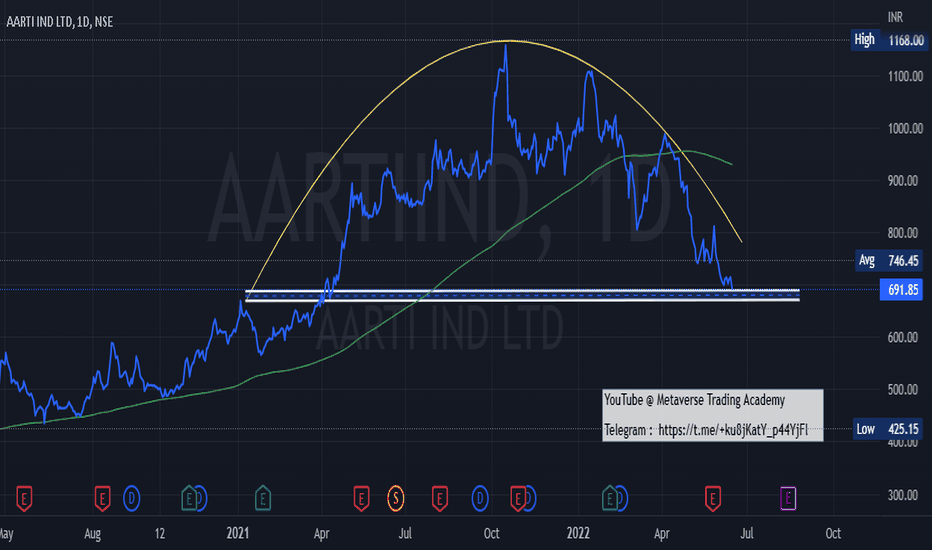Open red E marker between Apr and Jul 2022

[x=713, y=498]
